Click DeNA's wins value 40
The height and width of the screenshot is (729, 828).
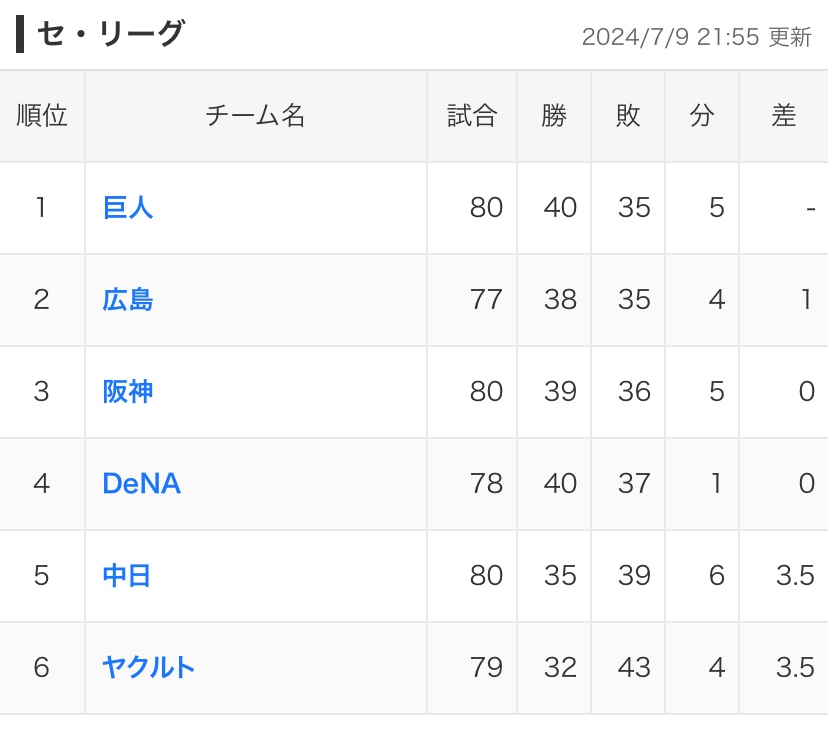pos(560,484)
